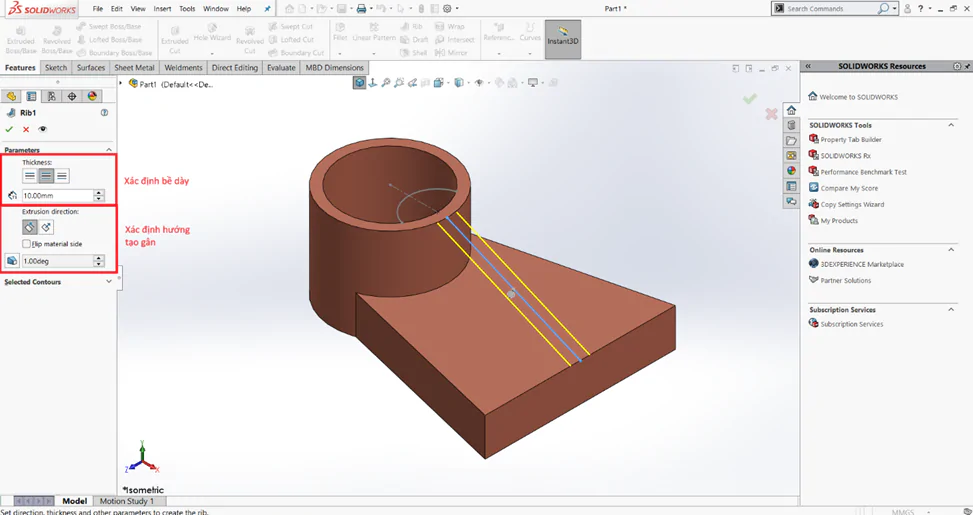Enable Flip material side checkbox
This screenshot has width=973, height=515.
pos(26,244)
